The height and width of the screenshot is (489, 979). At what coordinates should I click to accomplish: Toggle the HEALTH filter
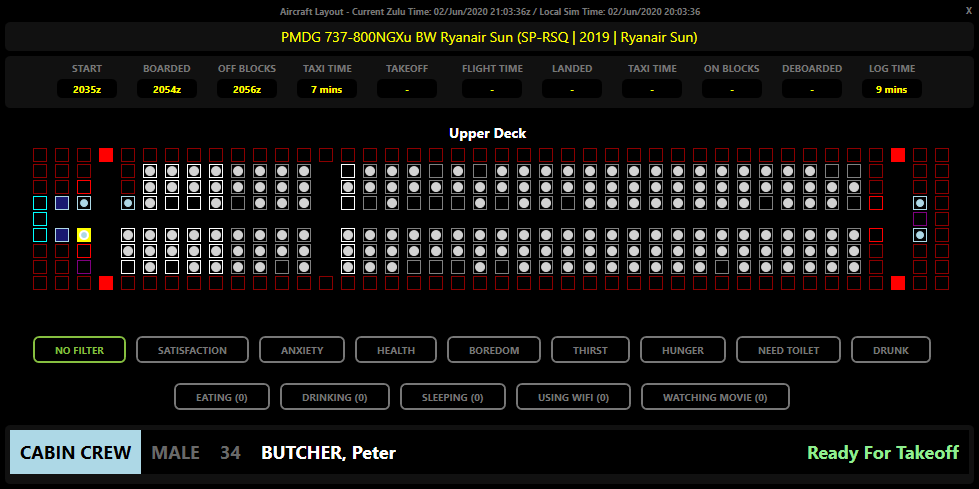[x=396, y=350]
